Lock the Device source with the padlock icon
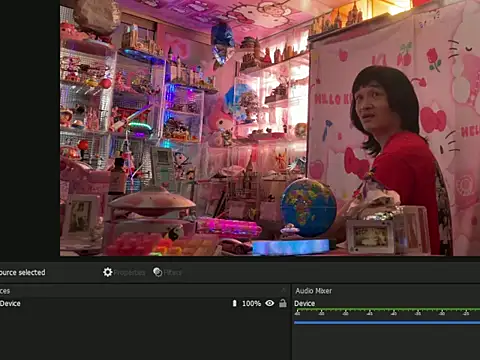 pos(283,303)
